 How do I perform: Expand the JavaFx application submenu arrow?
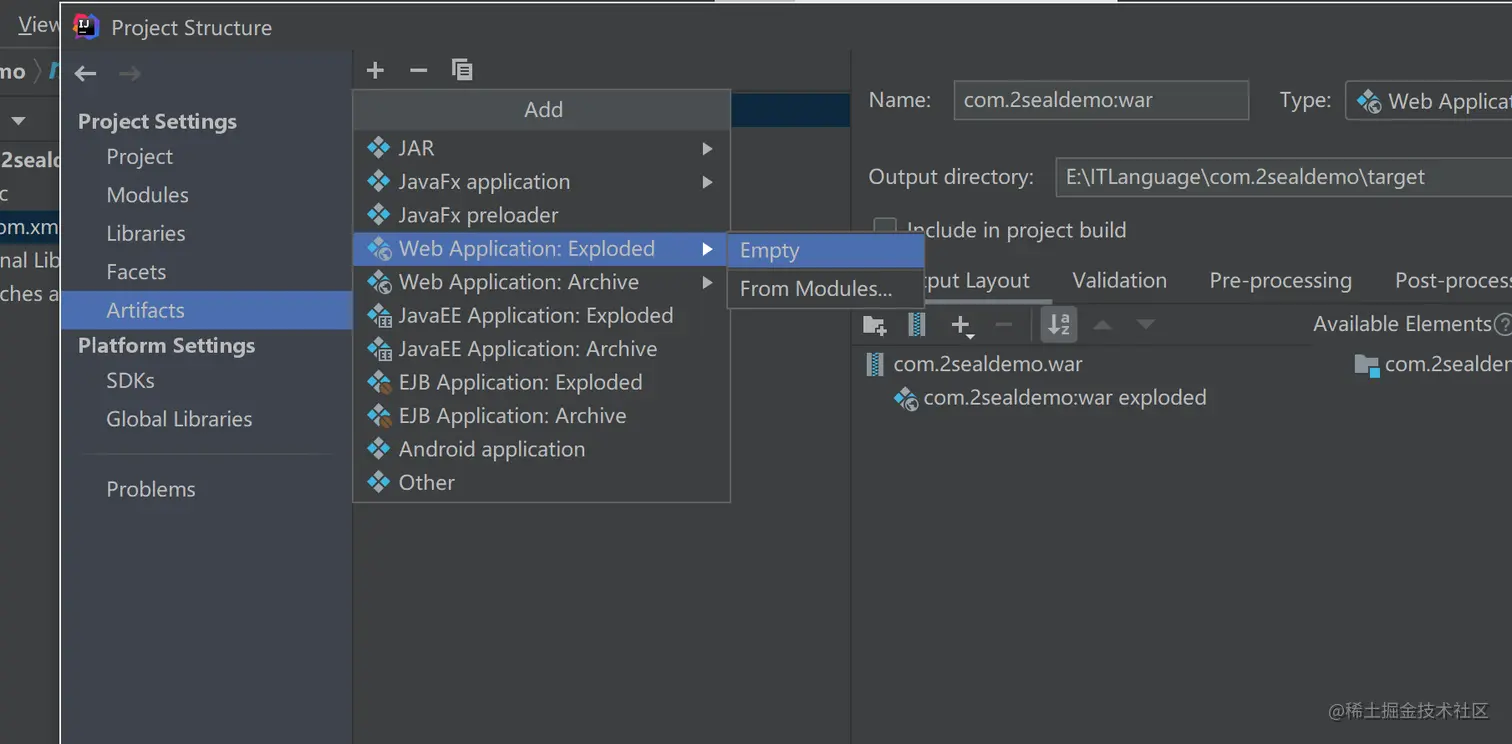click(707, 182)
